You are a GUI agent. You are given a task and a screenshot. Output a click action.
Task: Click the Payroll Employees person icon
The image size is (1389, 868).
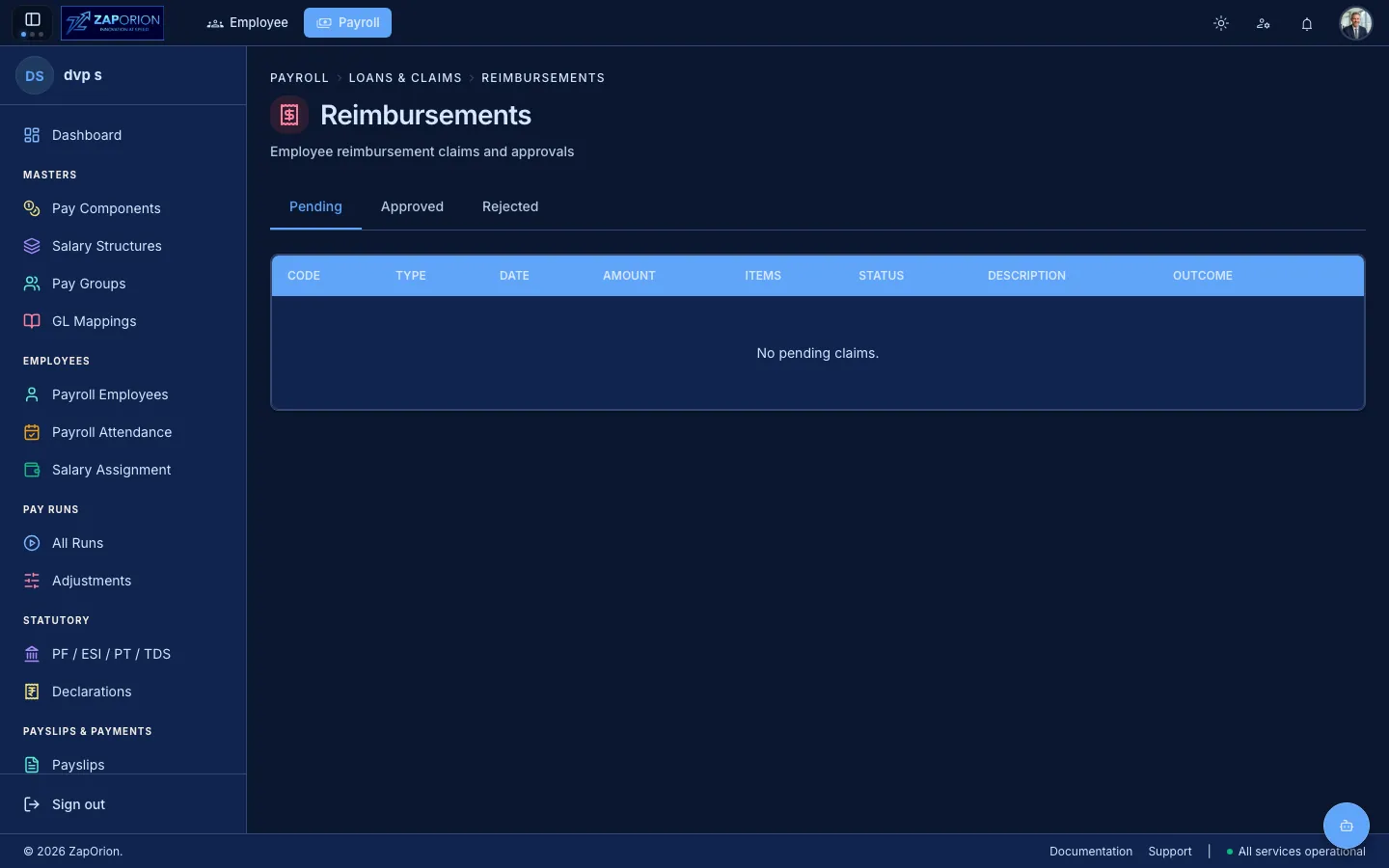pos(32,394)
